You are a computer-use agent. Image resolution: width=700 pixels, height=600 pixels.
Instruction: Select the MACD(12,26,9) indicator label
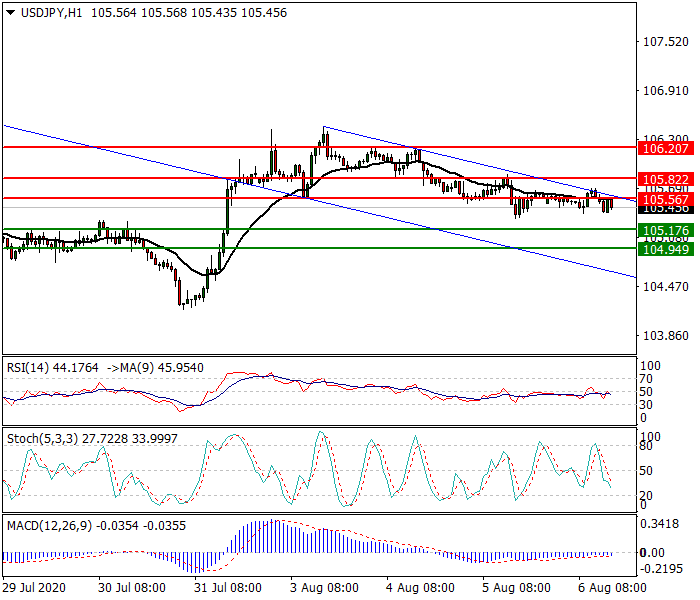tap(50, 525)
